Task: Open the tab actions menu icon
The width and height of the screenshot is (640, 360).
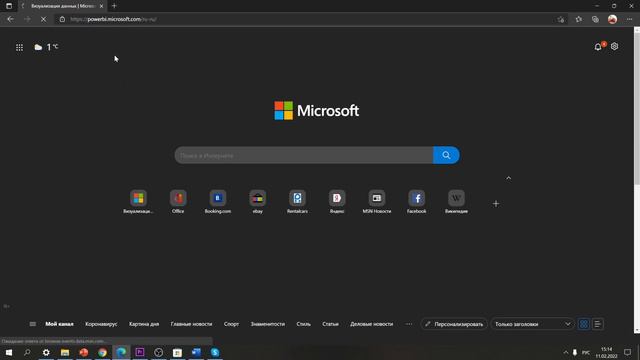Action: tap(9, 6)
